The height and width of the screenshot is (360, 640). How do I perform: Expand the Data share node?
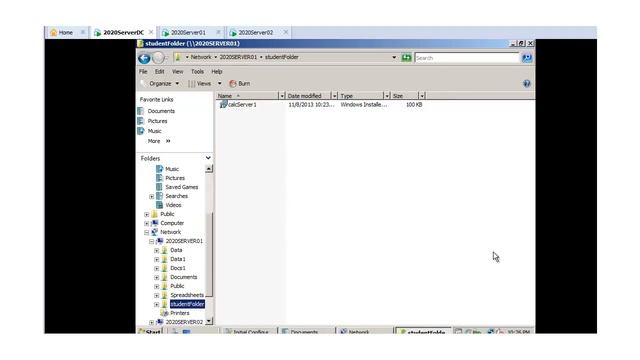(x=156, y=250)
